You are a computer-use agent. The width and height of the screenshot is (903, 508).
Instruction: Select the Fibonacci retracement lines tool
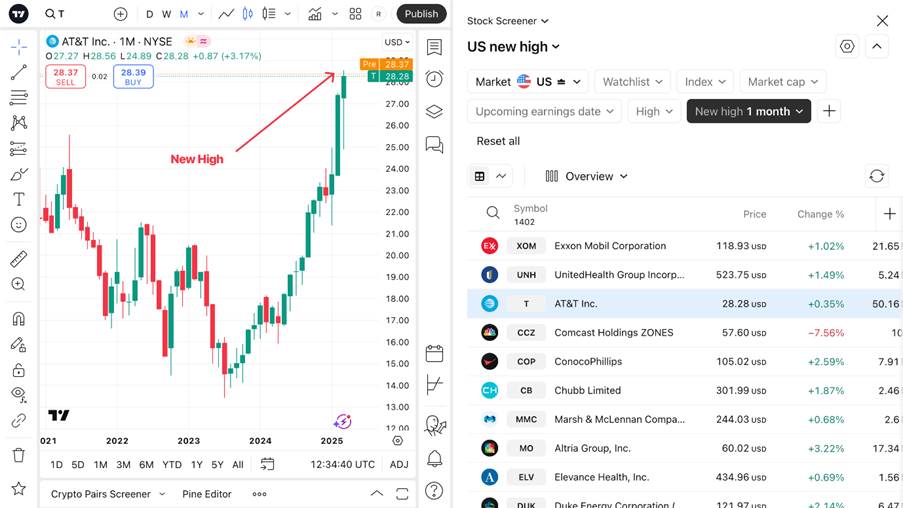tap(18, 97)
